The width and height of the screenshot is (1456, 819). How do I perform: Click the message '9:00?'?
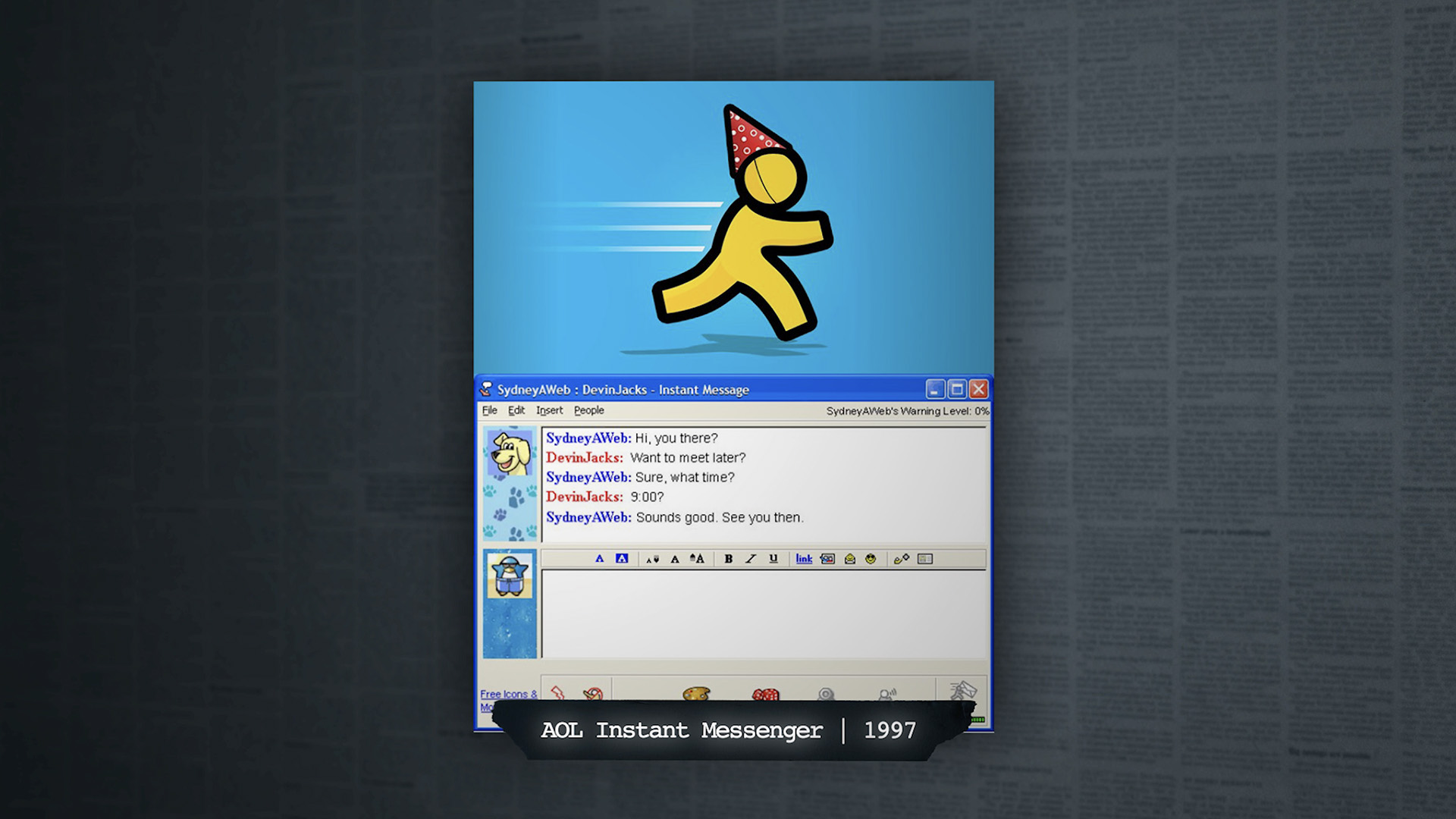coord(647,497)
